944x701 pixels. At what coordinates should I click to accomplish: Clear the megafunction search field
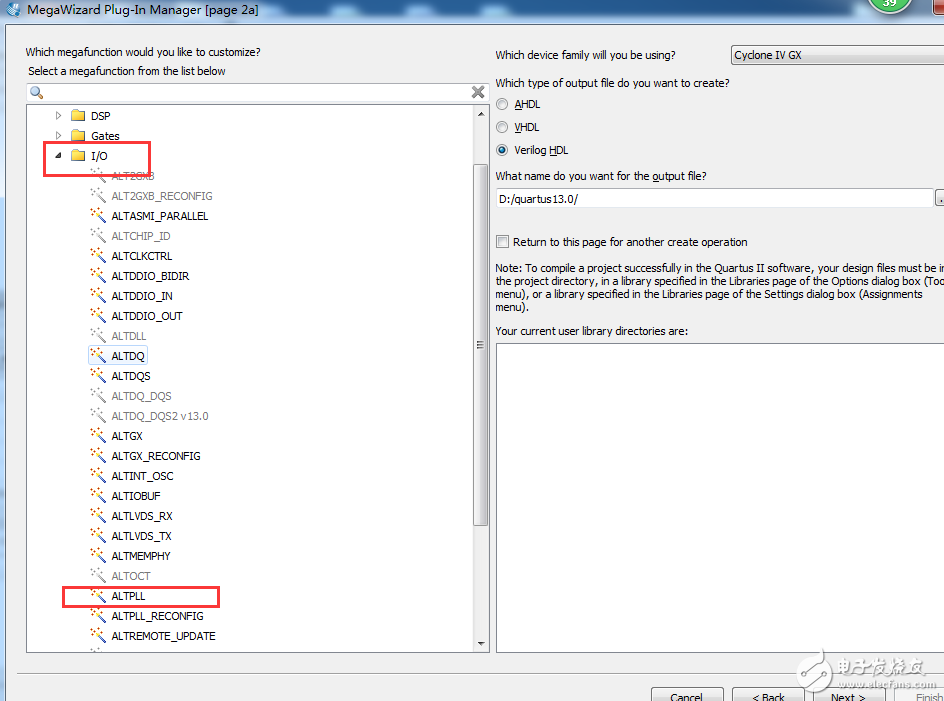[x=478, y=92]
